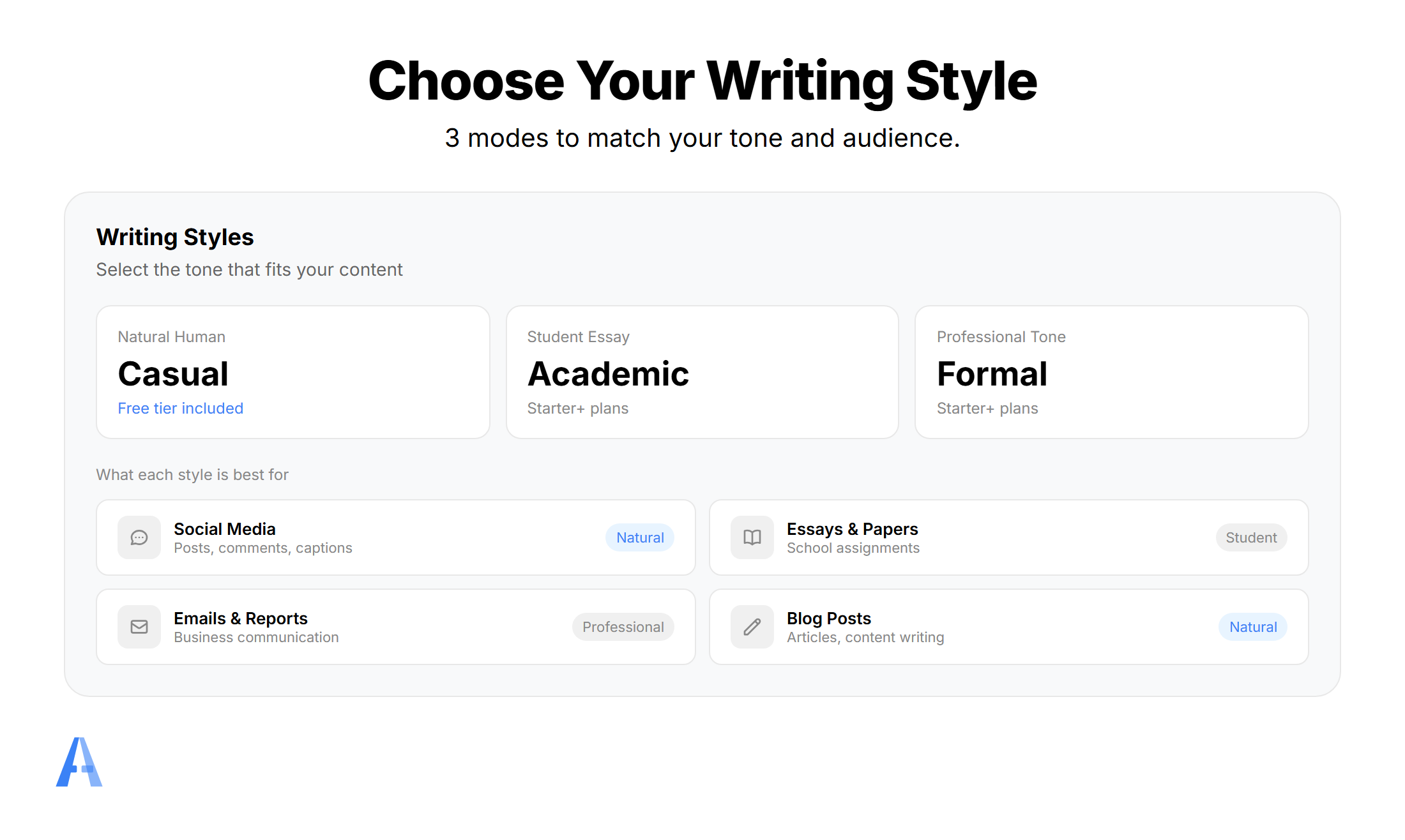Select the Blog Posts title
Screen dimensions: 1405x840
click(829, 619)
